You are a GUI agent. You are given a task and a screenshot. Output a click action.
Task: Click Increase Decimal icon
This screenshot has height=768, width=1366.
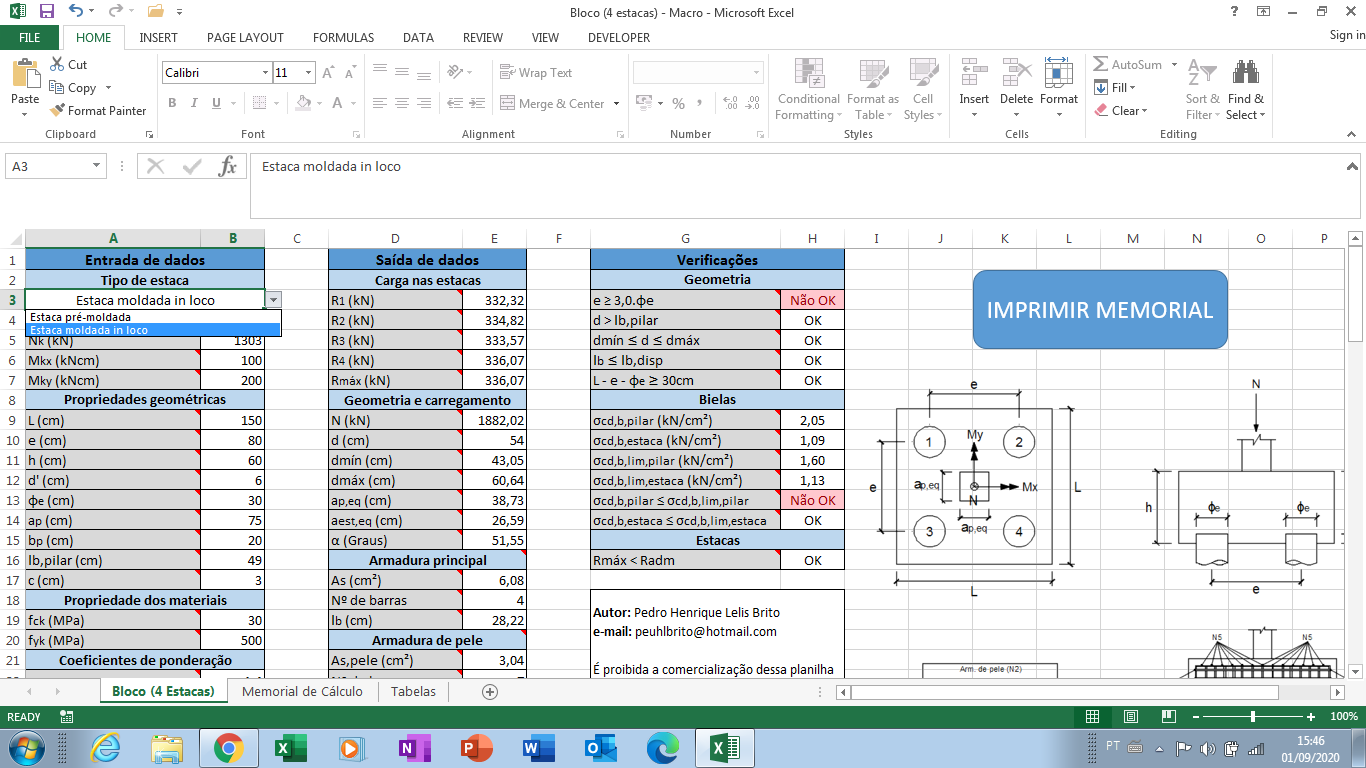click(x=730, y=103)
